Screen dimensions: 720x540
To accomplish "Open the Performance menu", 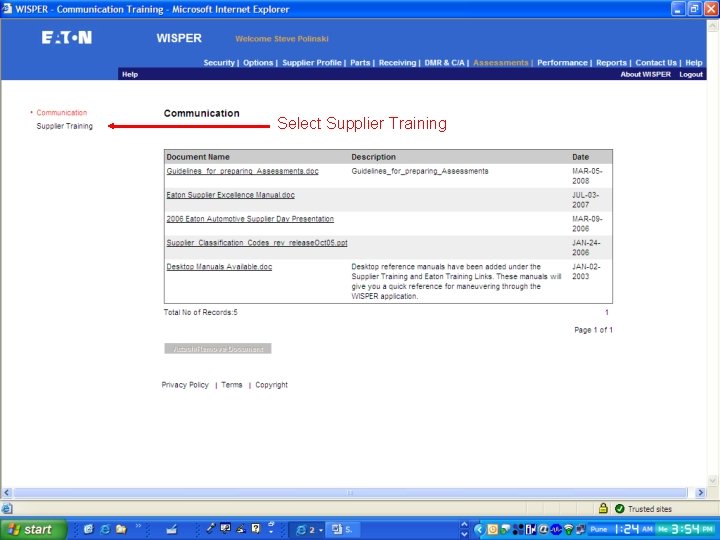I will tap(562, 62).
